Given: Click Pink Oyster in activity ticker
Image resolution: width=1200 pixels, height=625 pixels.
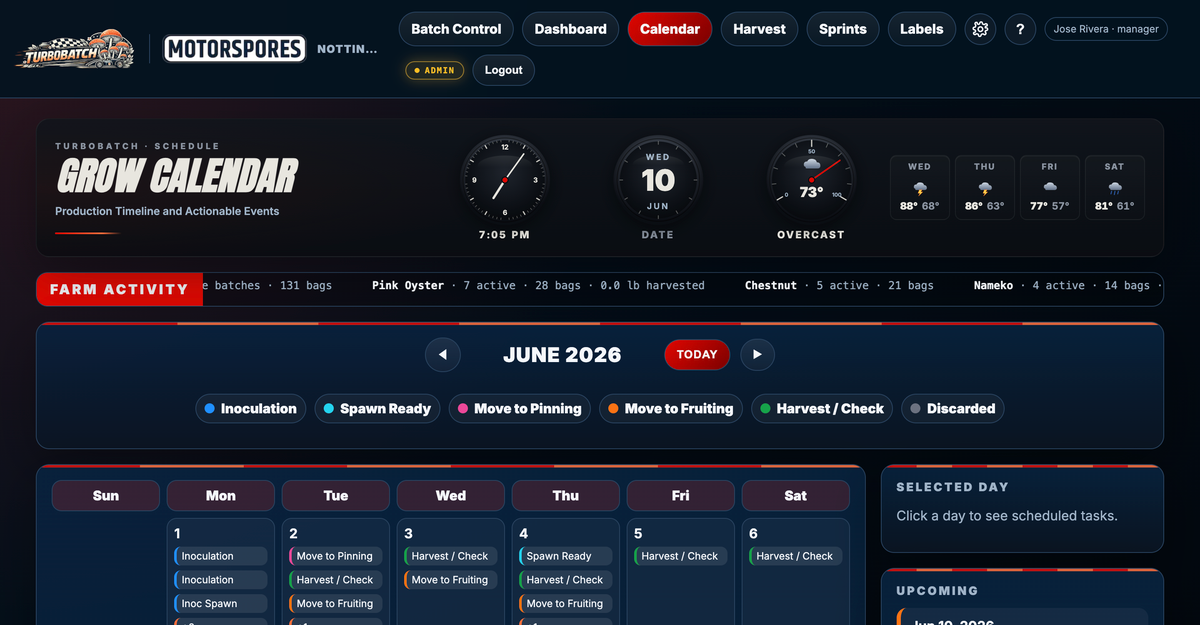Looking at the screenshot, I should tap(408, 285).
